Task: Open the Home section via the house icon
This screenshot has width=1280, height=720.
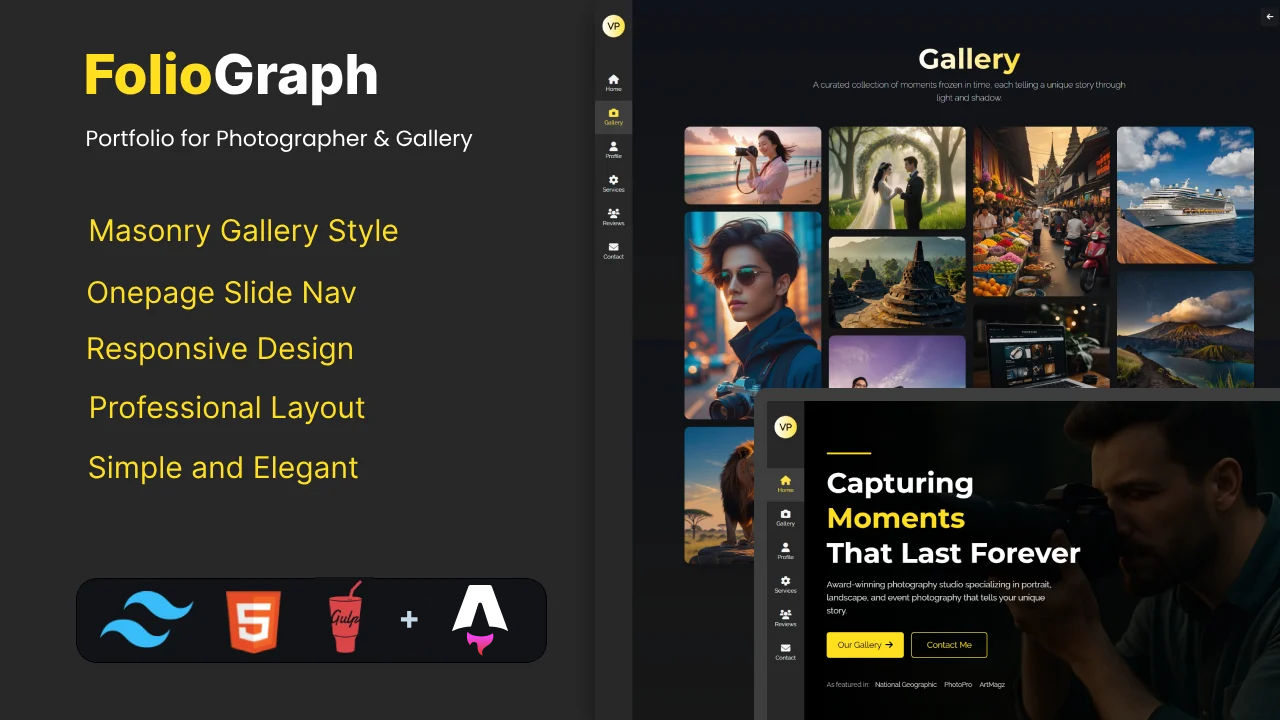Action: click(613, 79)
